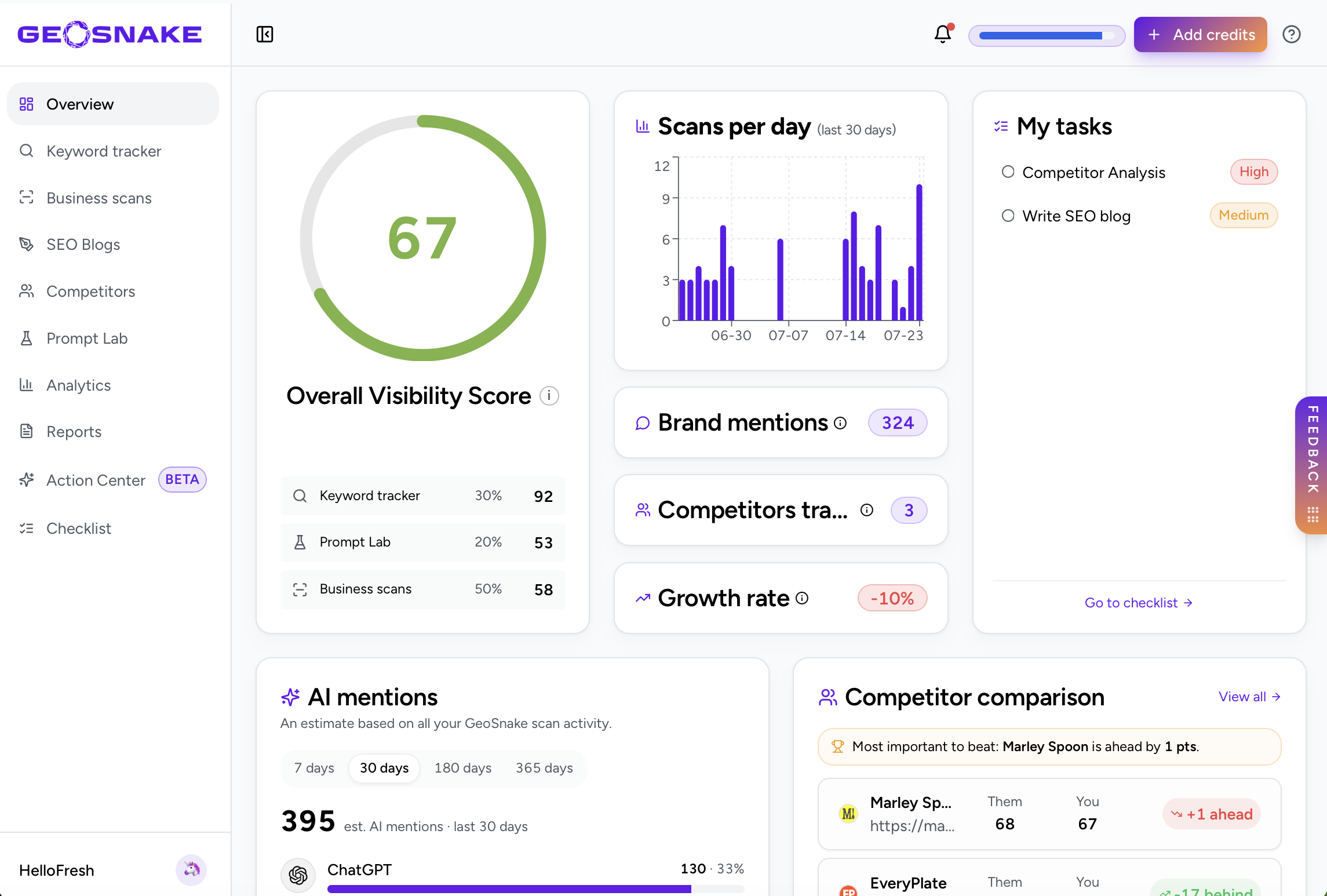Click the HelloFresh unicorn avatar
This screenshot has height=896, width=1327.
pos(191,870)
